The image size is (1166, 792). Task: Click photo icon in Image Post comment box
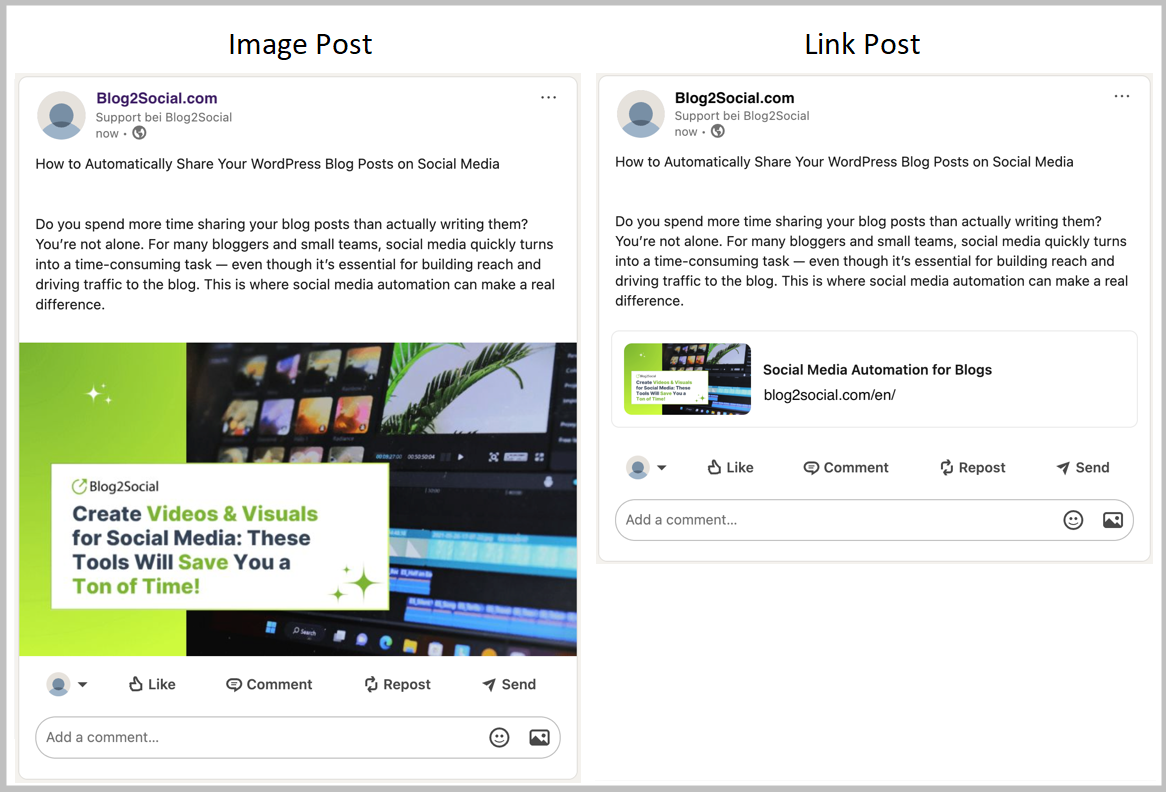point(539,738)
